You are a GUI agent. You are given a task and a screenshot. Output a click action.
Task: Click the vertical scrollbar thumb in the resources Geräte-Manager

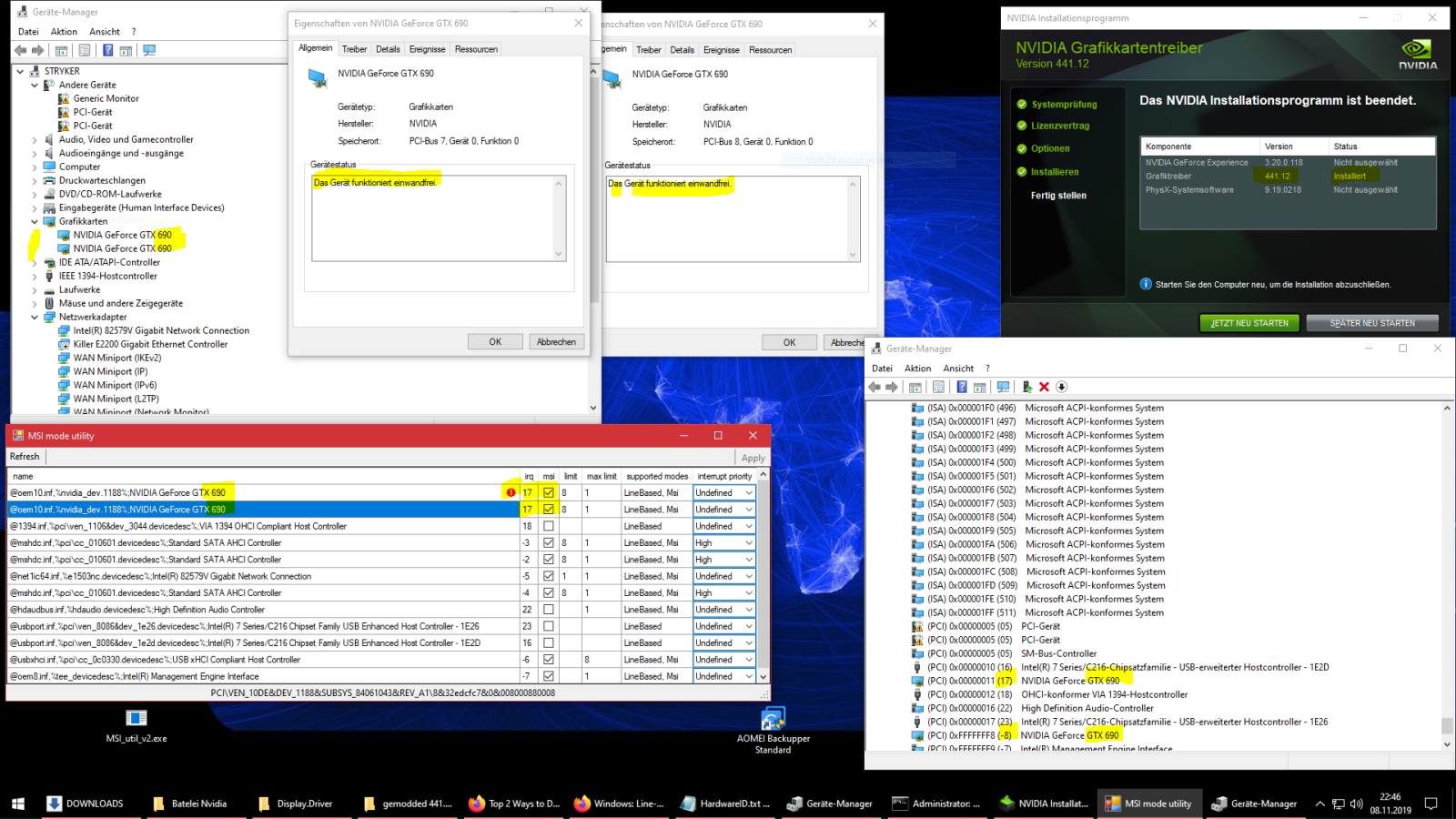click(x=1447, y=725)
